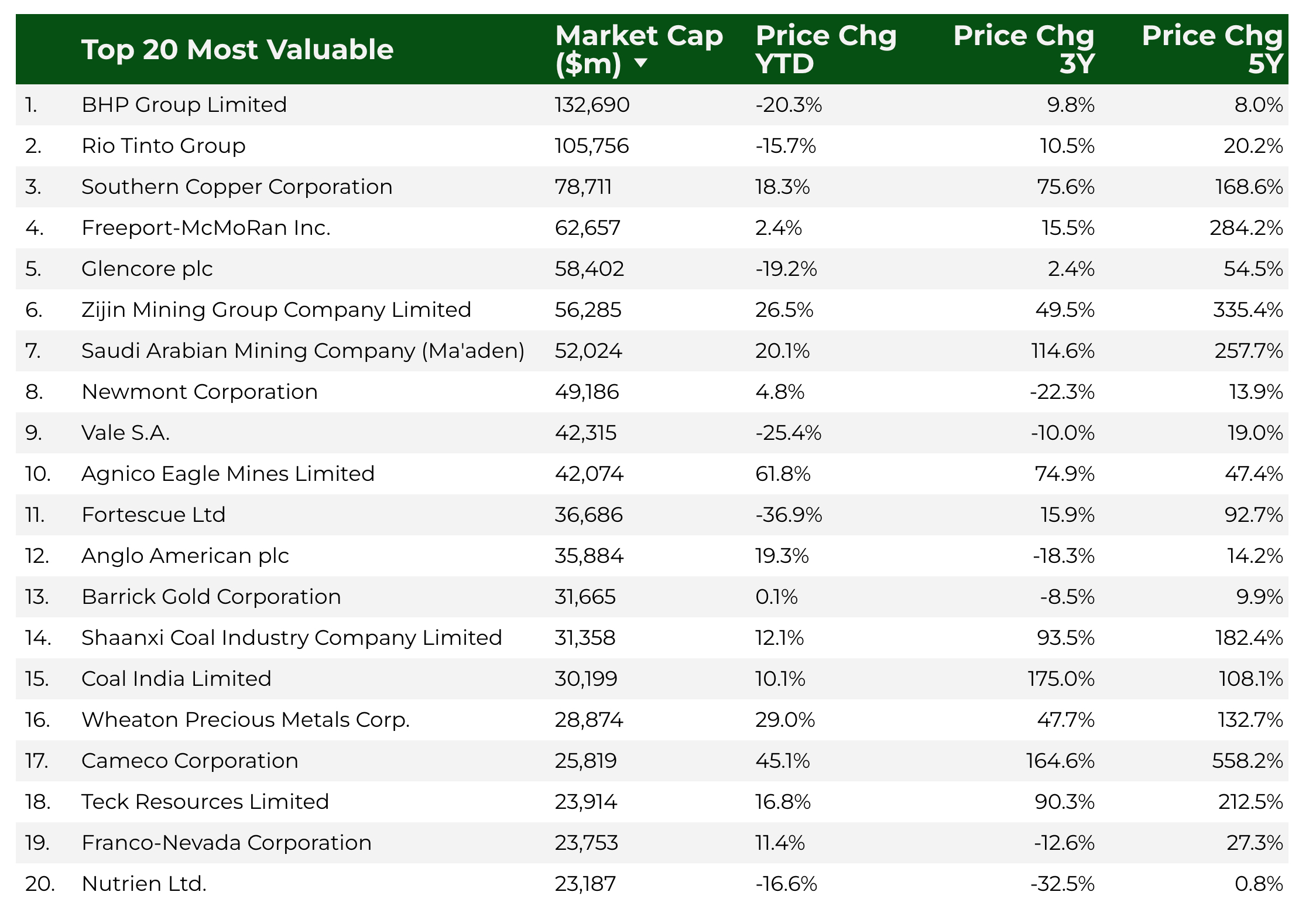Image resolution: width=1316 pixels, height=909 pixels.
Task: Select Rio Tinto Group company name
Action: 163,146
